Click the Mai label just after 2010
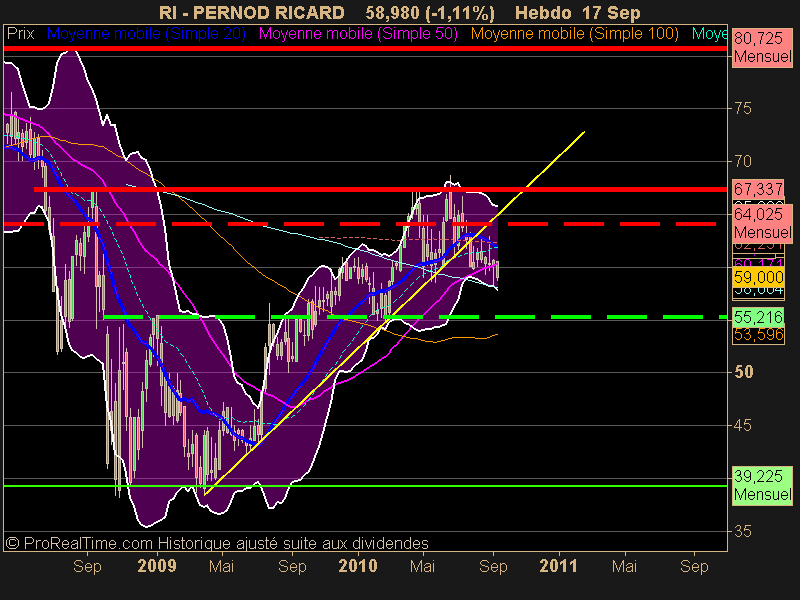The width and height of the screenshot is (800, 600). (x=422, y=566)
